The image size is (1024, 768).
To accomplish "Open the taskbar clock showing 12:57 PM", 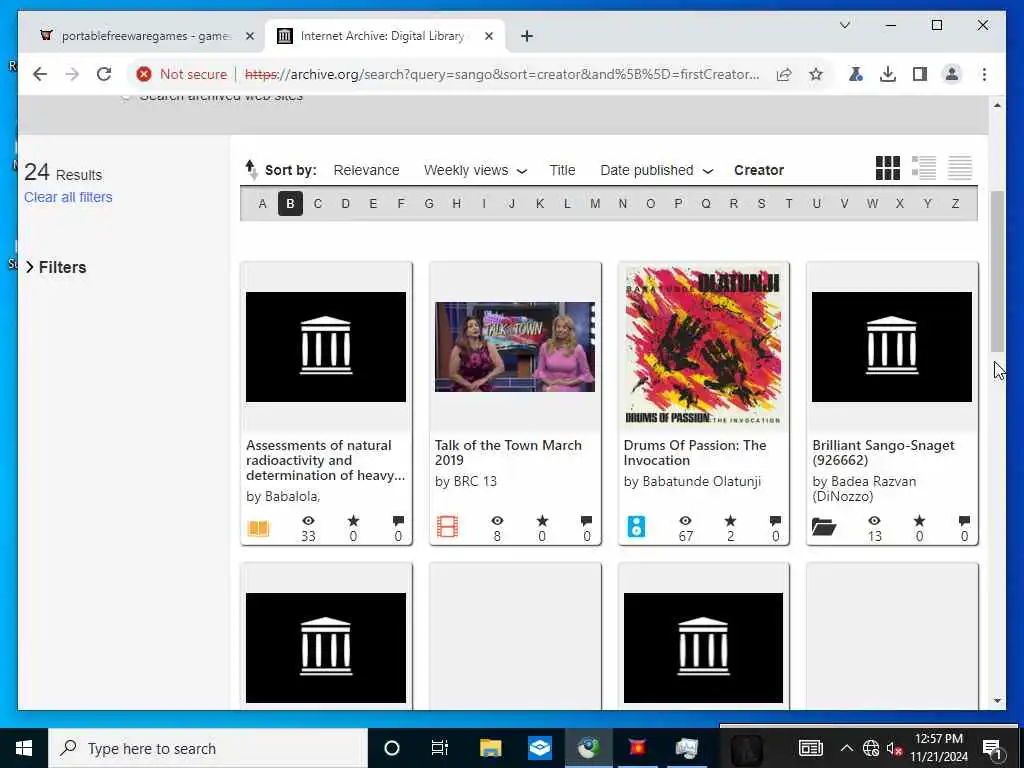I will pyautogui.click(x=938, y=748).
